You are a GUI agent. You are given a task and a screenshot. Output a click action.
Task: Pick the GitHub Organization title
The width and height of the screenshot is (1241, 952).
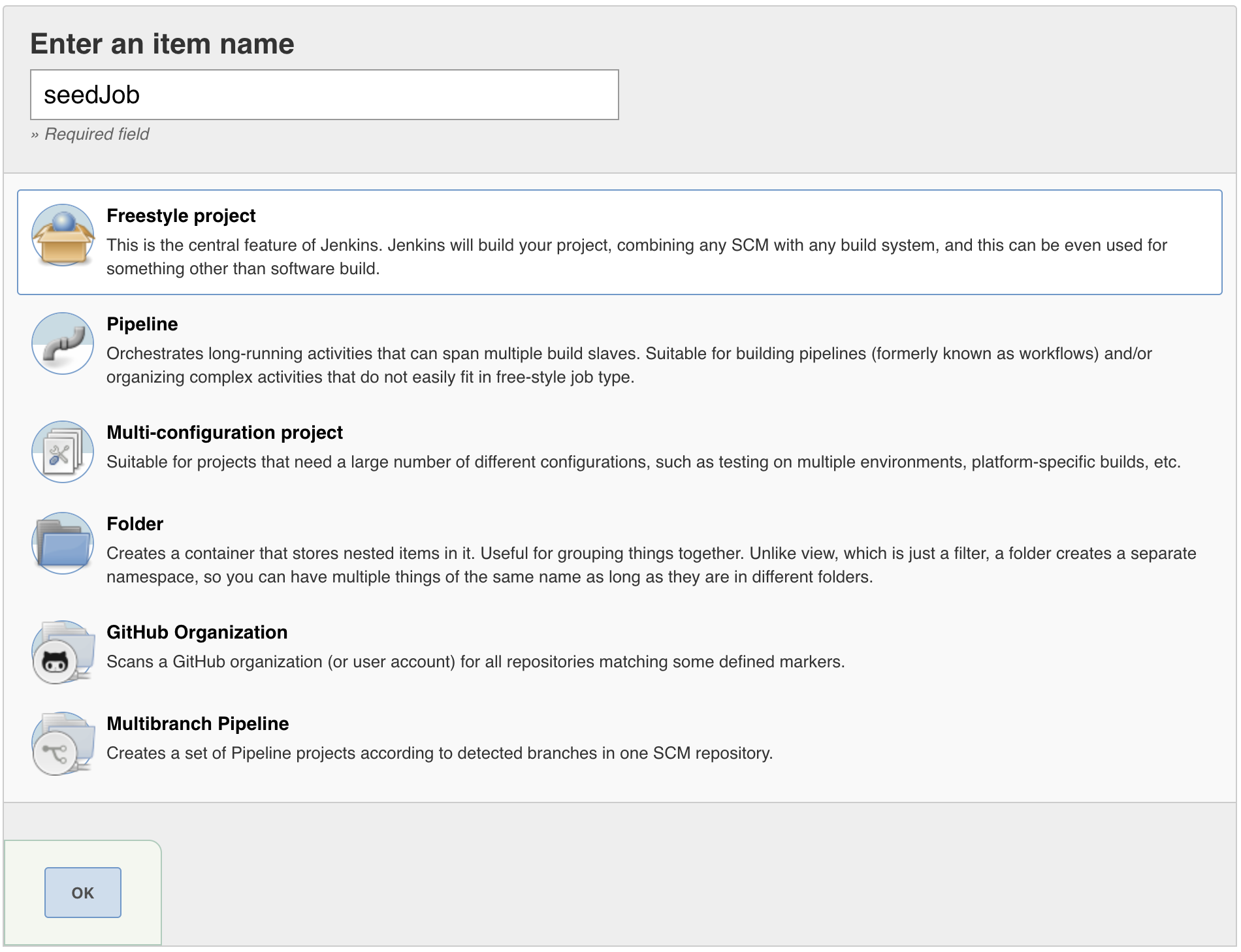(x=197, y=632)
